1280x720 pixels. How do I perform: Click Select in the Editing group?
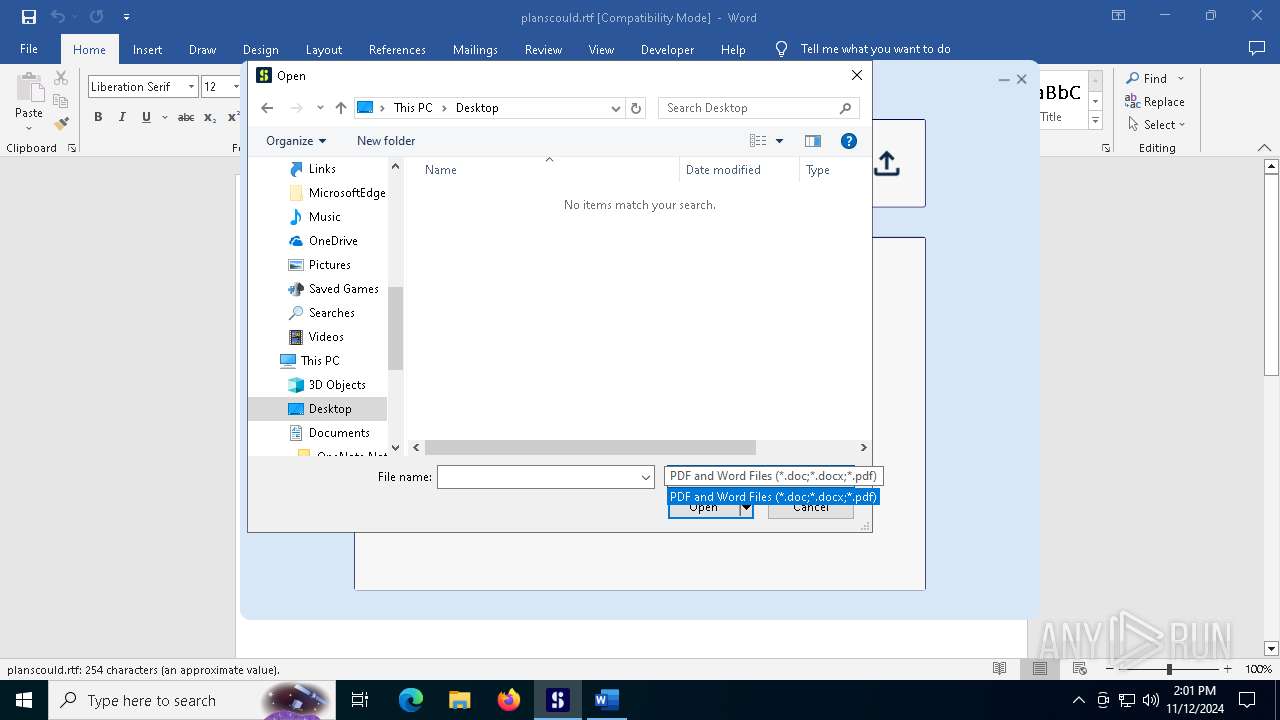point(1156,125)
